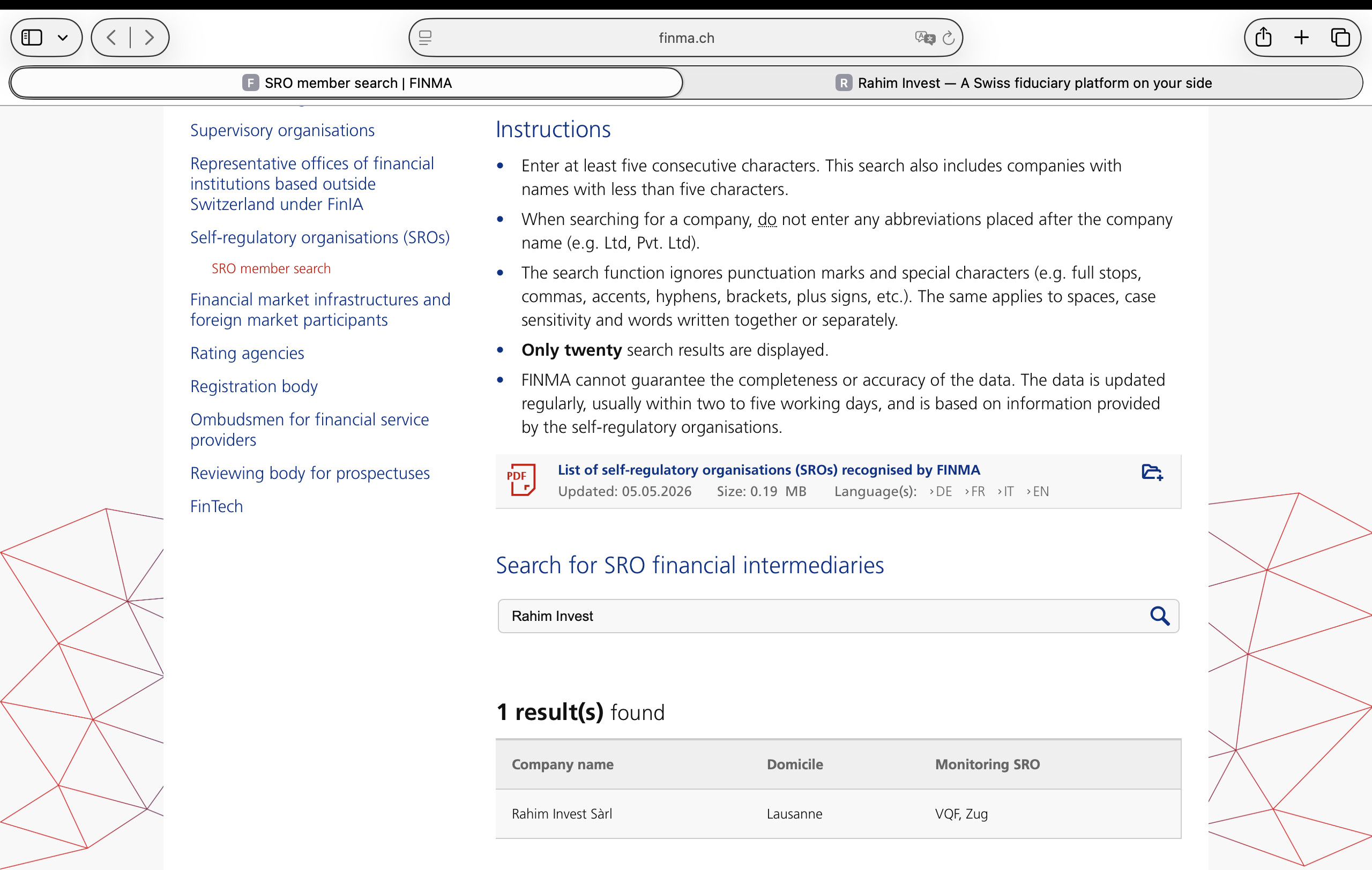Viewport: 1372px width, 870px height.
Task: Open Ombudsmen for financial service providers
Action: (309, 429)
